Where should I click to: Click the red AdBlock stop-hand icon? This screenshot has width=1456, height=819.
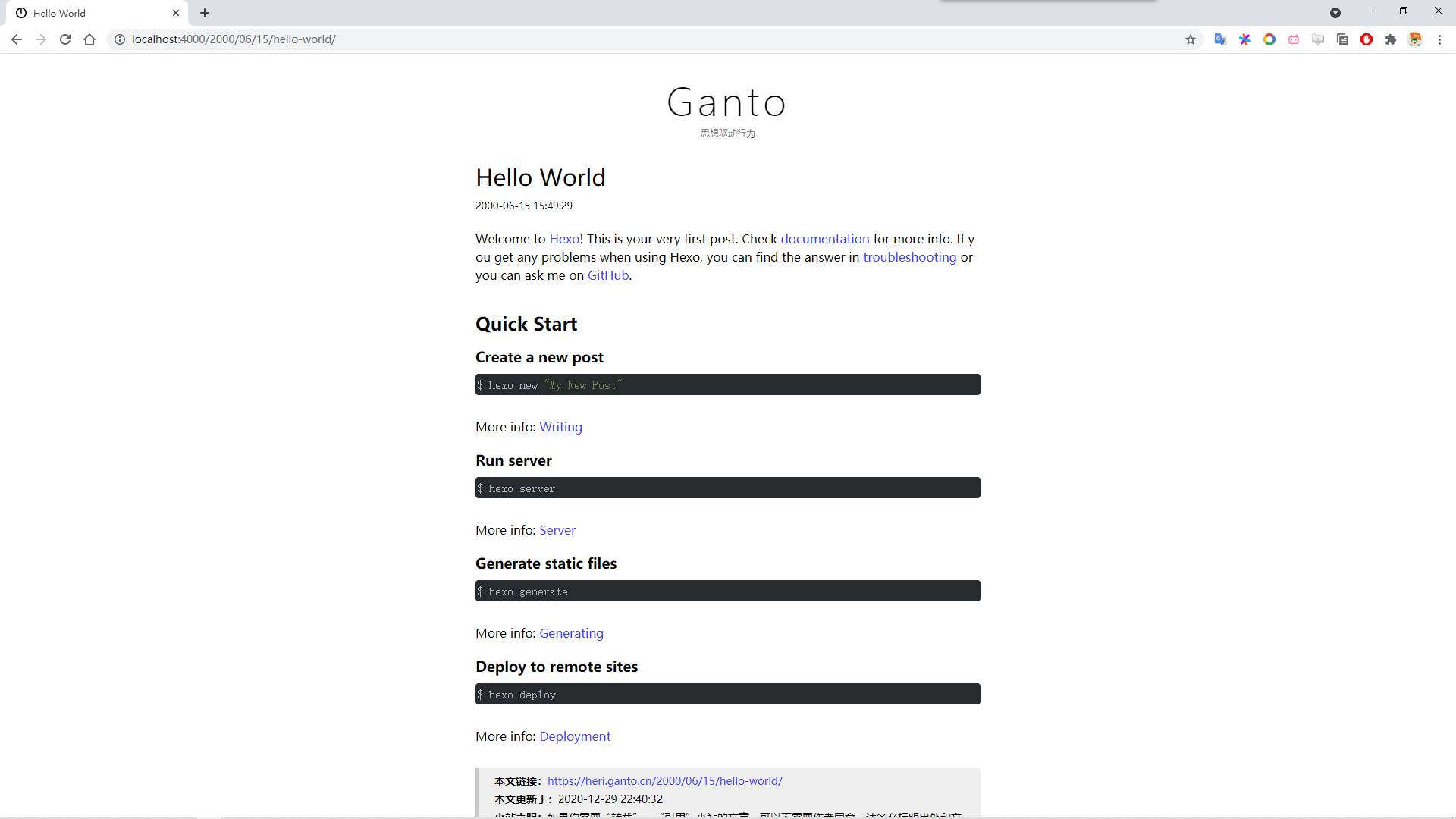(1367, 39)
